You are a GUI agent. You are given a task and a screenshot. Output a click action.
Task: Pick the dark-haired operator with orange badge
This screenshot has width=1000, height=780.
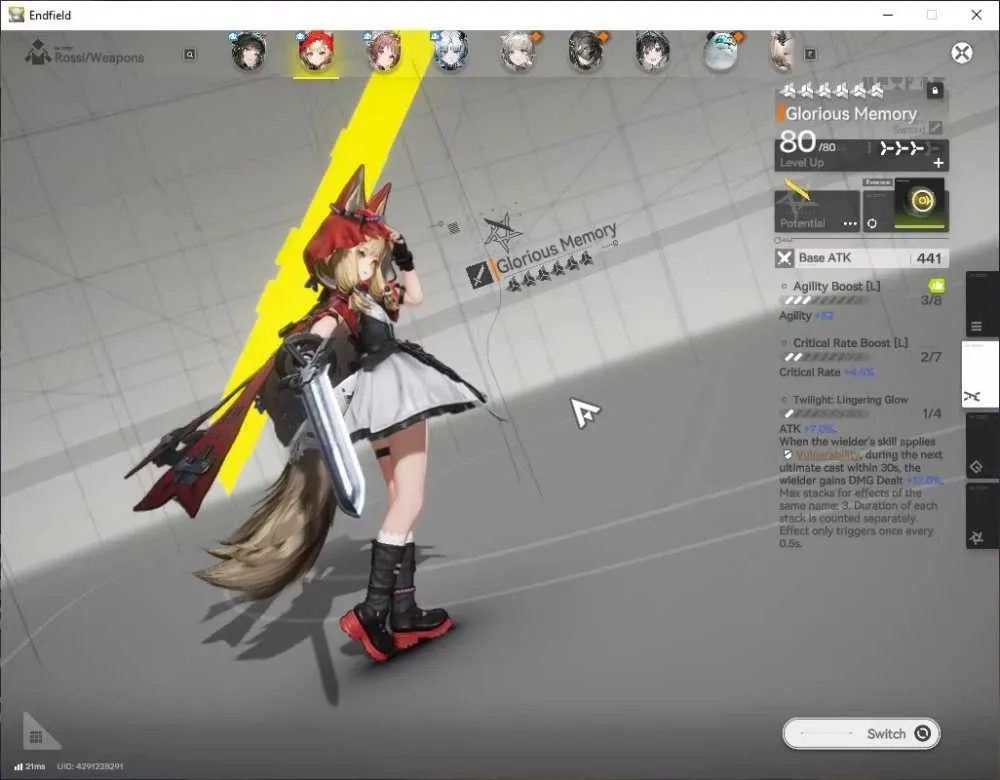click(586, 51)
